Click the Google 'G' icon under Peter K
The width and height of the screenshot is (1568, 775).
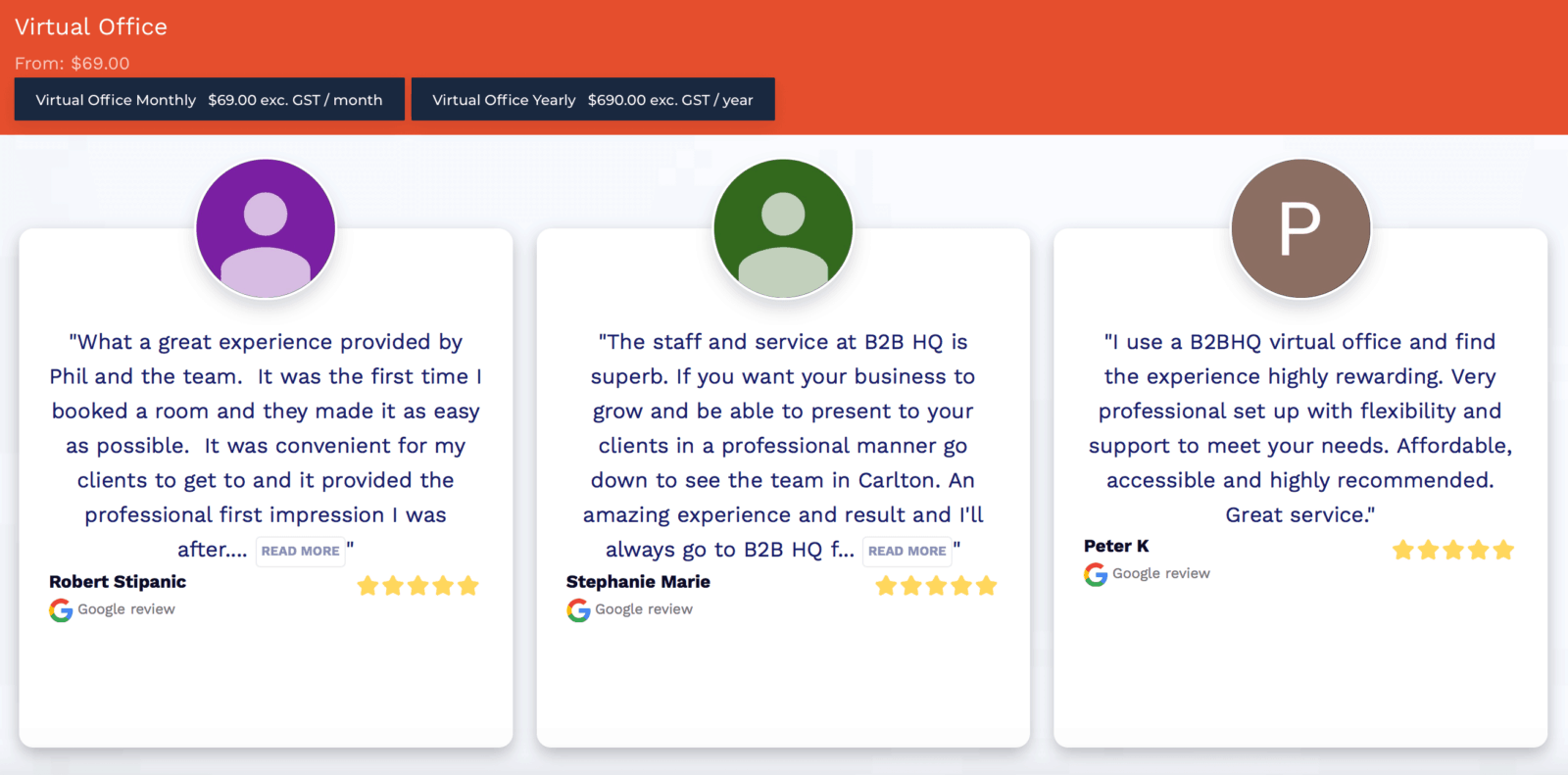point(1095,575)
